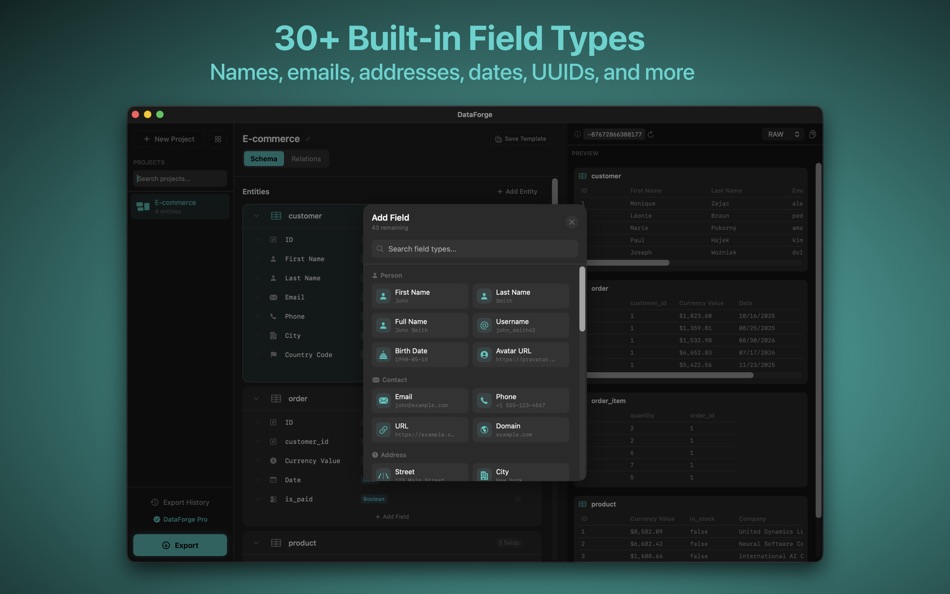Switch to the Schema tab
Screen dimensions: 950x594
pos(263,158)
